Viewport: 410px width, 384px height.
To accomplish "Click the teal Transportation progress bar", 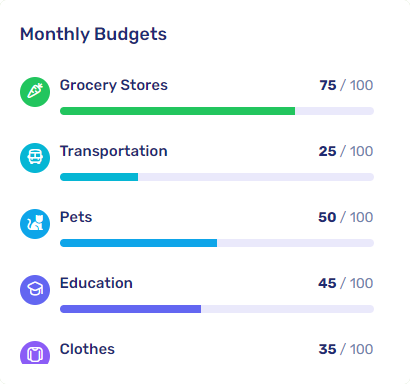I will click(217, 177).
